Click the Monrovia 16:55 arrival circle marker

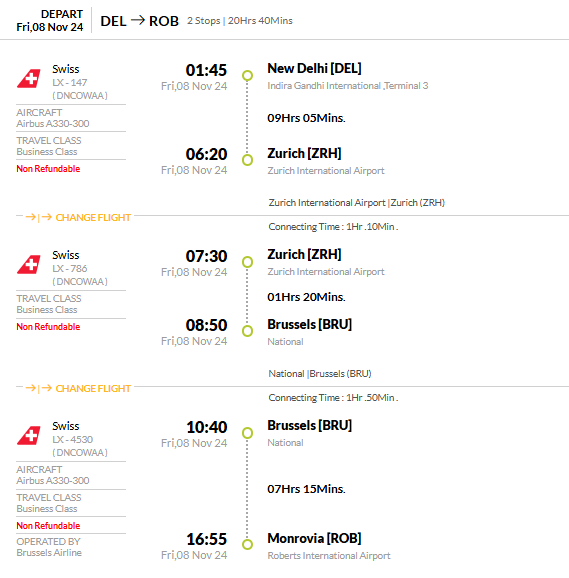[x=247, y=544]
